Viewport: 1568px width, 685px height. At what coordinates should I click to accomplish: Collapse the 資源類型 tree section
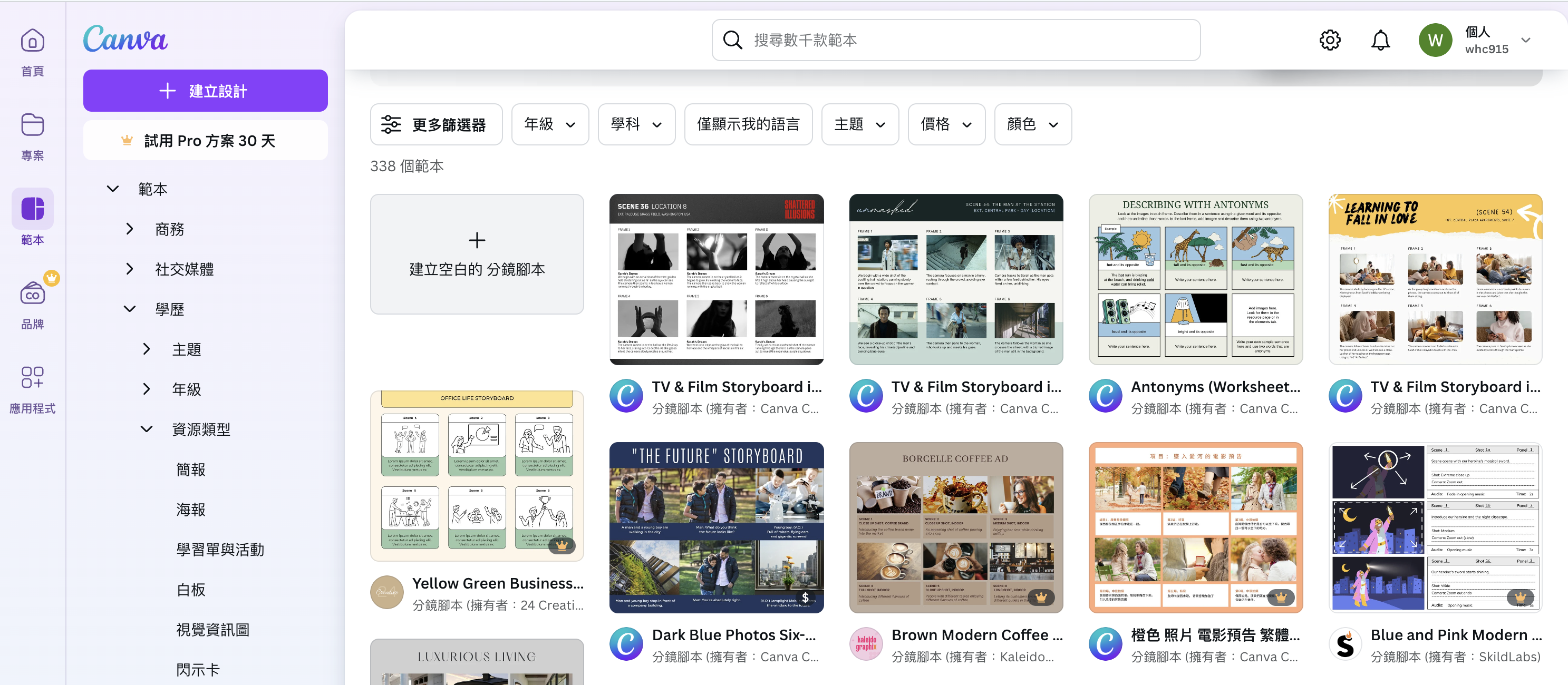[x=147, y=429]
